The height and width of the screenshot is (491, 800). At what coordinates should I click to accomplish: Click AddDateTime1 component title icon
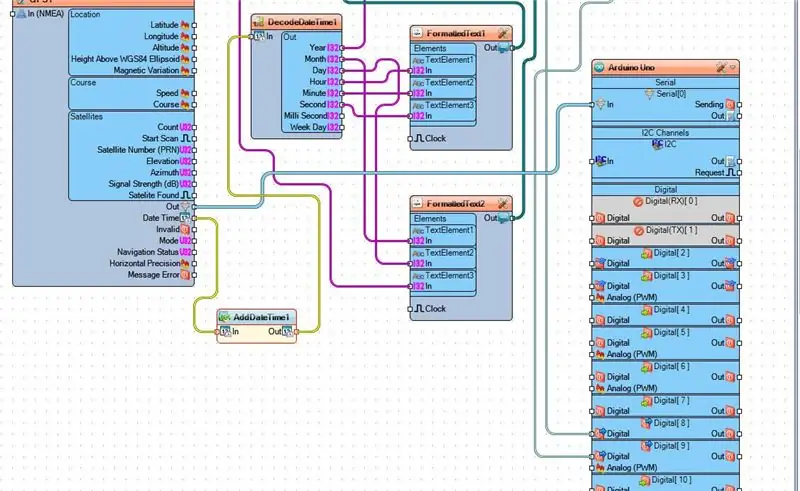point(224,317)
